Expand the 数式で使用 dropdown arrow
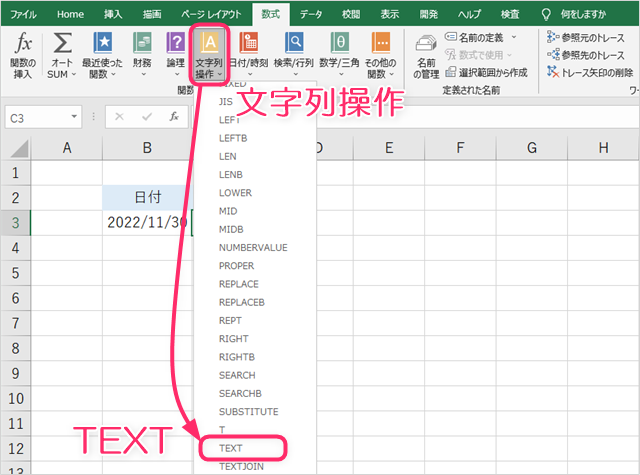 (509, 55)
